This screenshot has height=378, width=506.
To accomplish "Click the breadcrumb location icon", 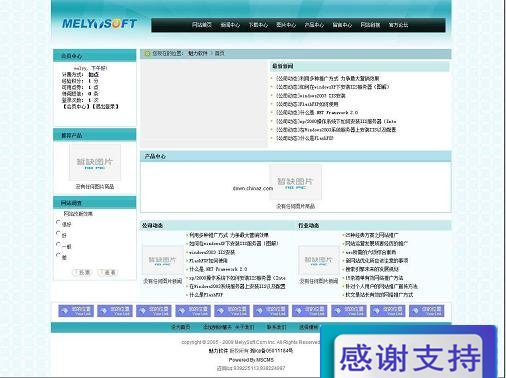I will pos(147,53).
